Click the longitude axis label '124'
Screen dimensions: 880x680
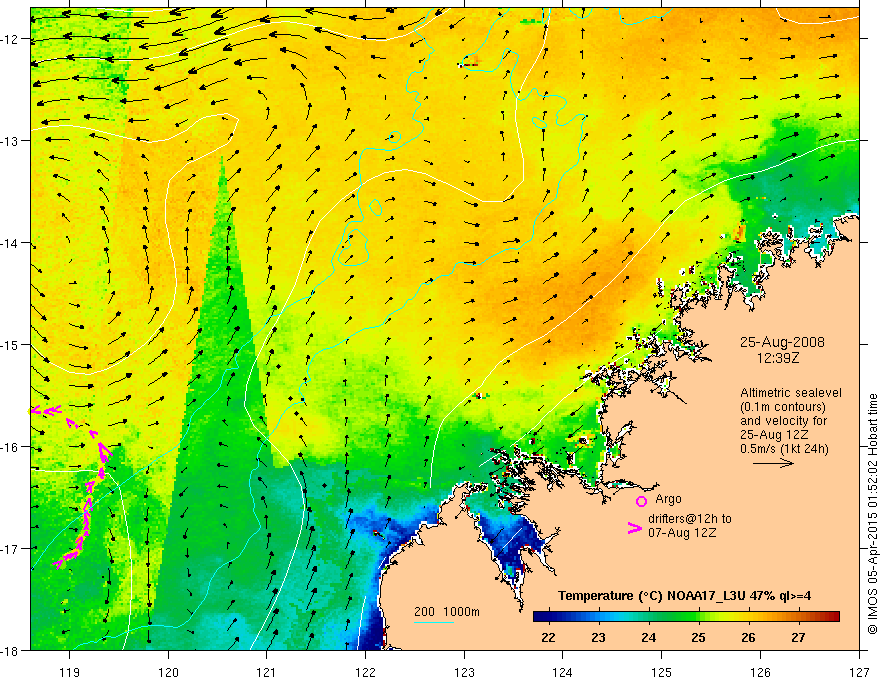(x=563, y=672)
